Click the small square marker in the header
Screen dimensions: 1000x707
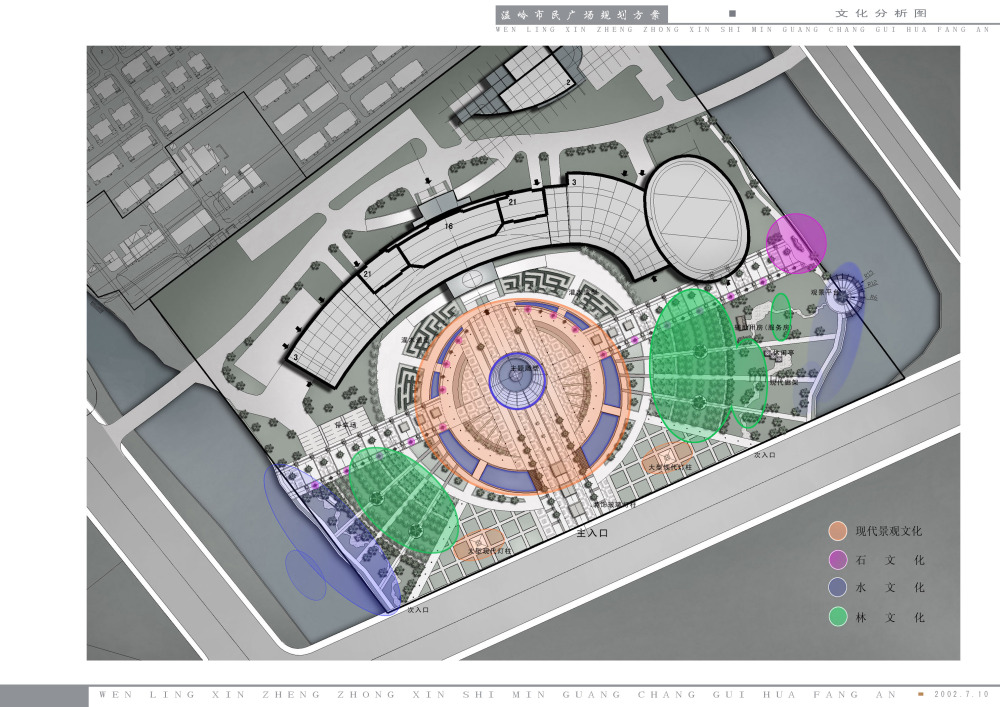(x=732, y=14)
